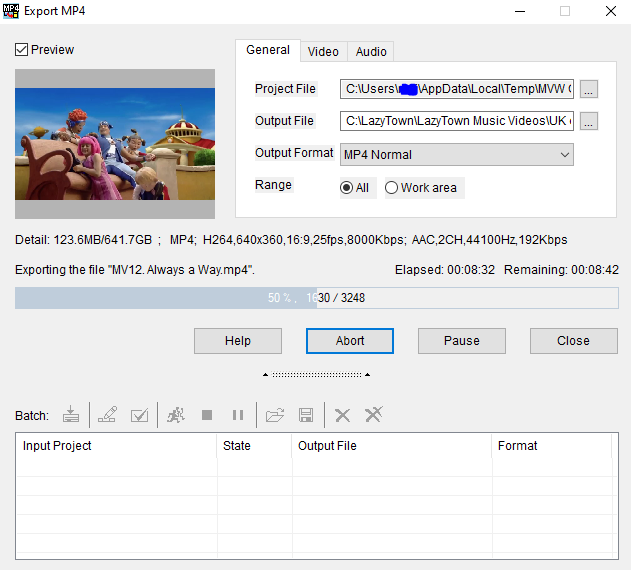Switch to the Video tab
The width and height of the screenshot is (631, 570).
(x=323, y=52)
